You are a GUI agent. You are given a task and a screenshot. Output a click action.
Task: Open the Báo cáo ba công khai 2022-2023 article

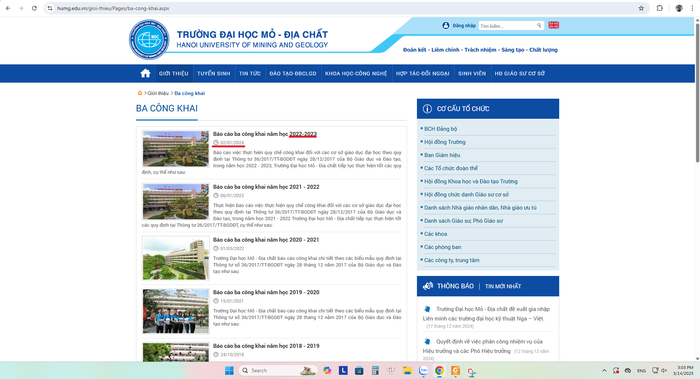click(265, 134)
